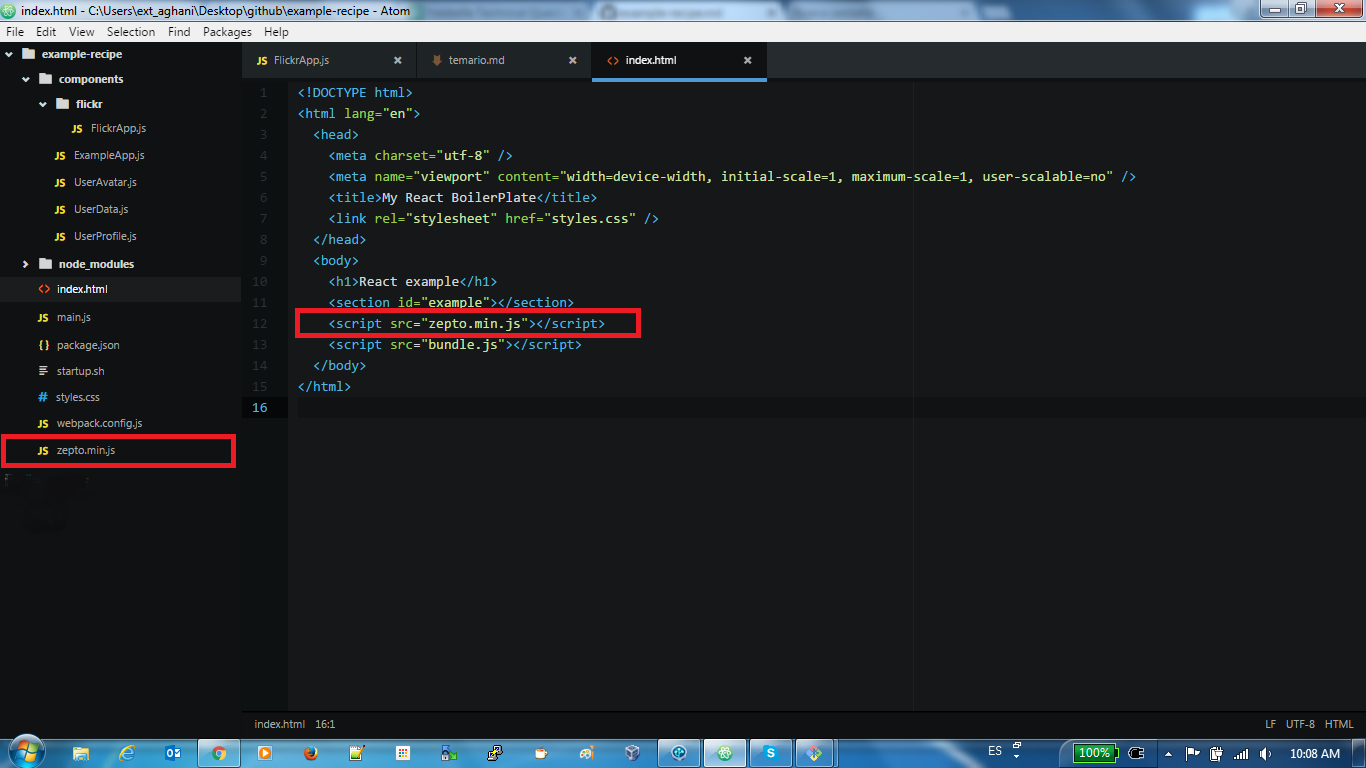Collapse the example-recipe root folder

10,54
